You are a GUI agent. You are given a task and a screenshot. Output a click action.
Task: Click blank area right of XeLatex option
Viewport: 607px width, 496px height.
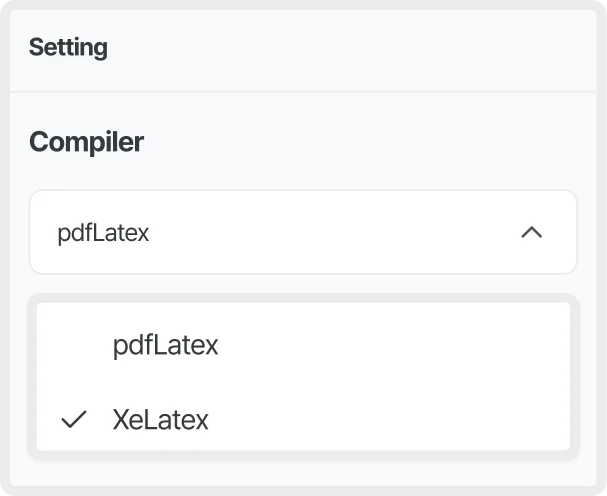(400, 420)
